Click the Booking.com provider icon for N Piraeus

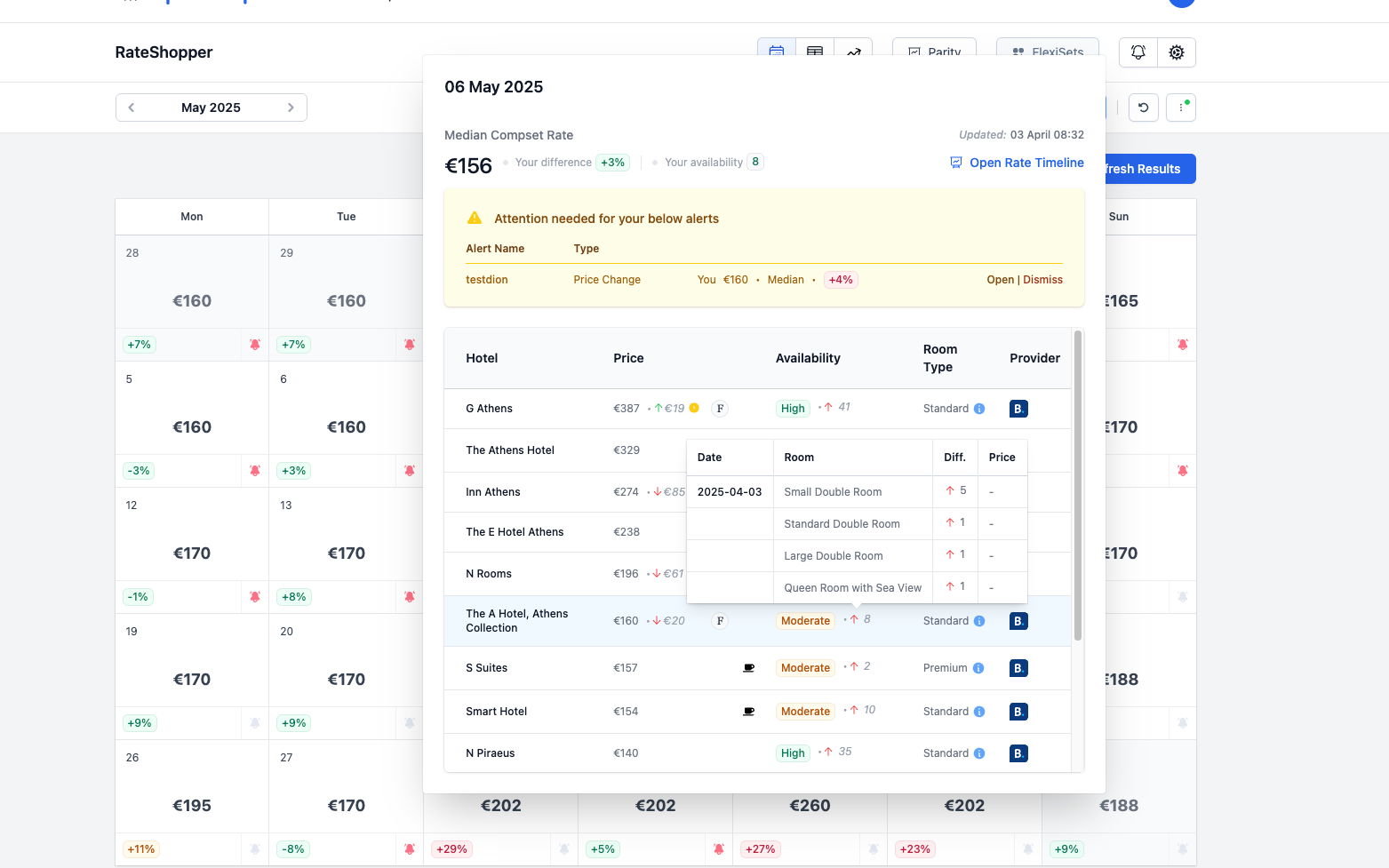(1018, 753)
